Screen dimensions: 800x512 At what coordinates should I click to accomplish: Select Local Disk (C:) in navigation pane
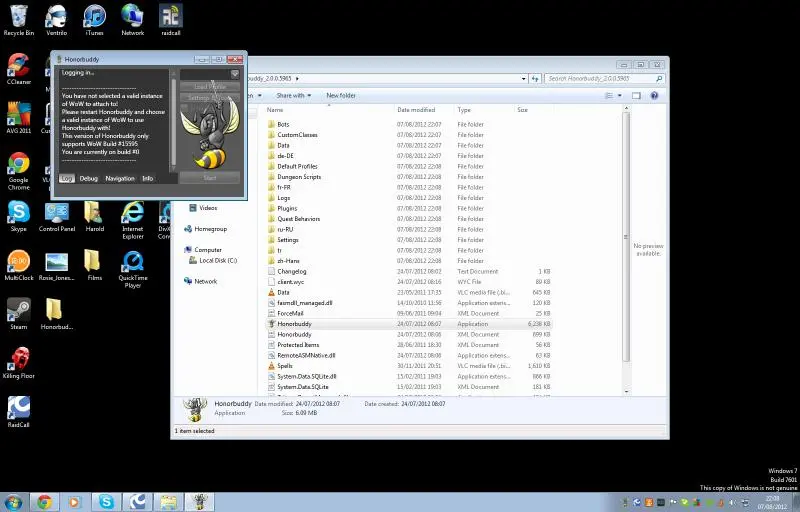coord(213,260)
